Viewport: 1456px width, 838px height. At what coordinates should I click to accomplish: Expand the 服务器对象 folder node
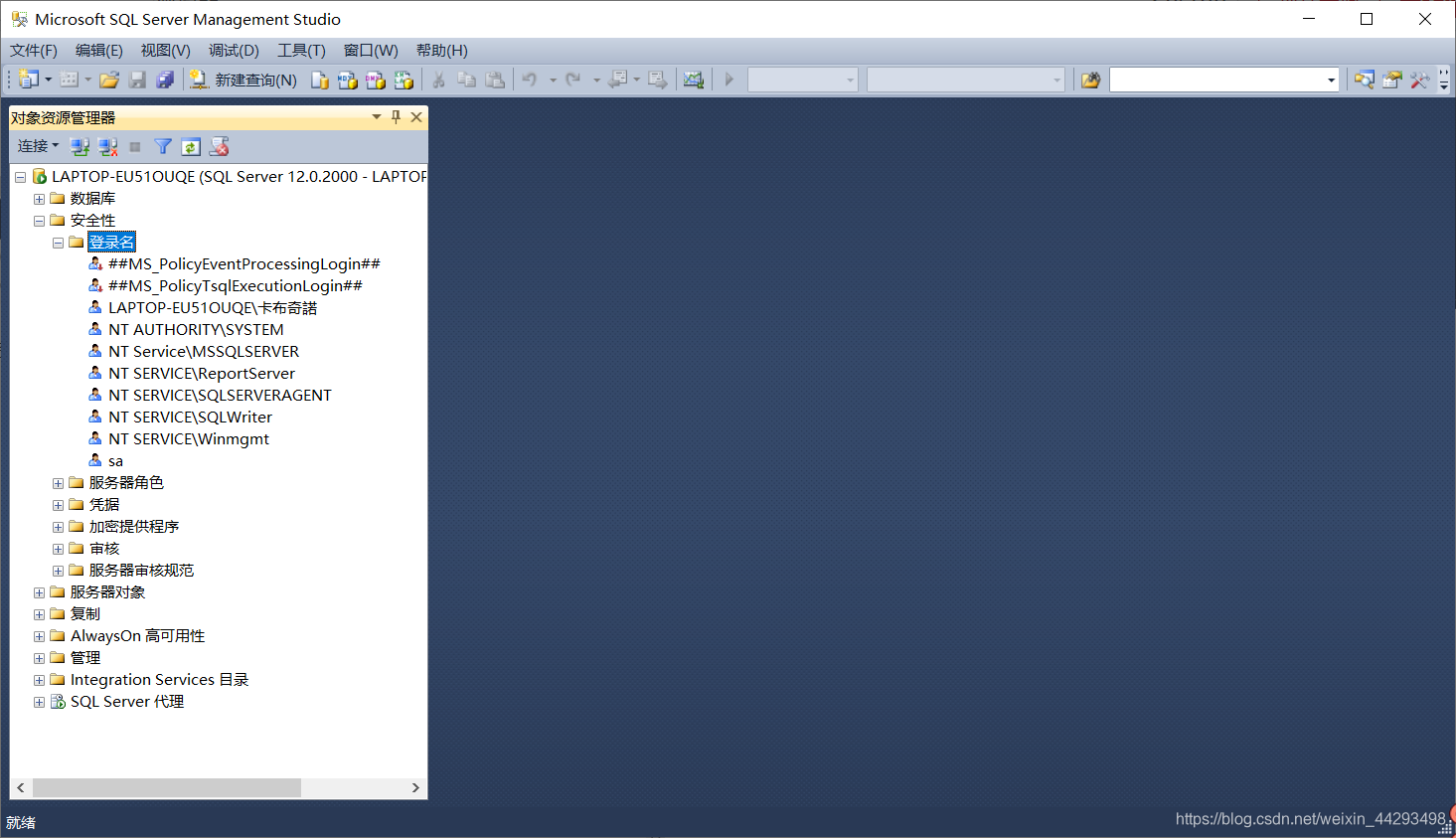[x=39, y=592]
